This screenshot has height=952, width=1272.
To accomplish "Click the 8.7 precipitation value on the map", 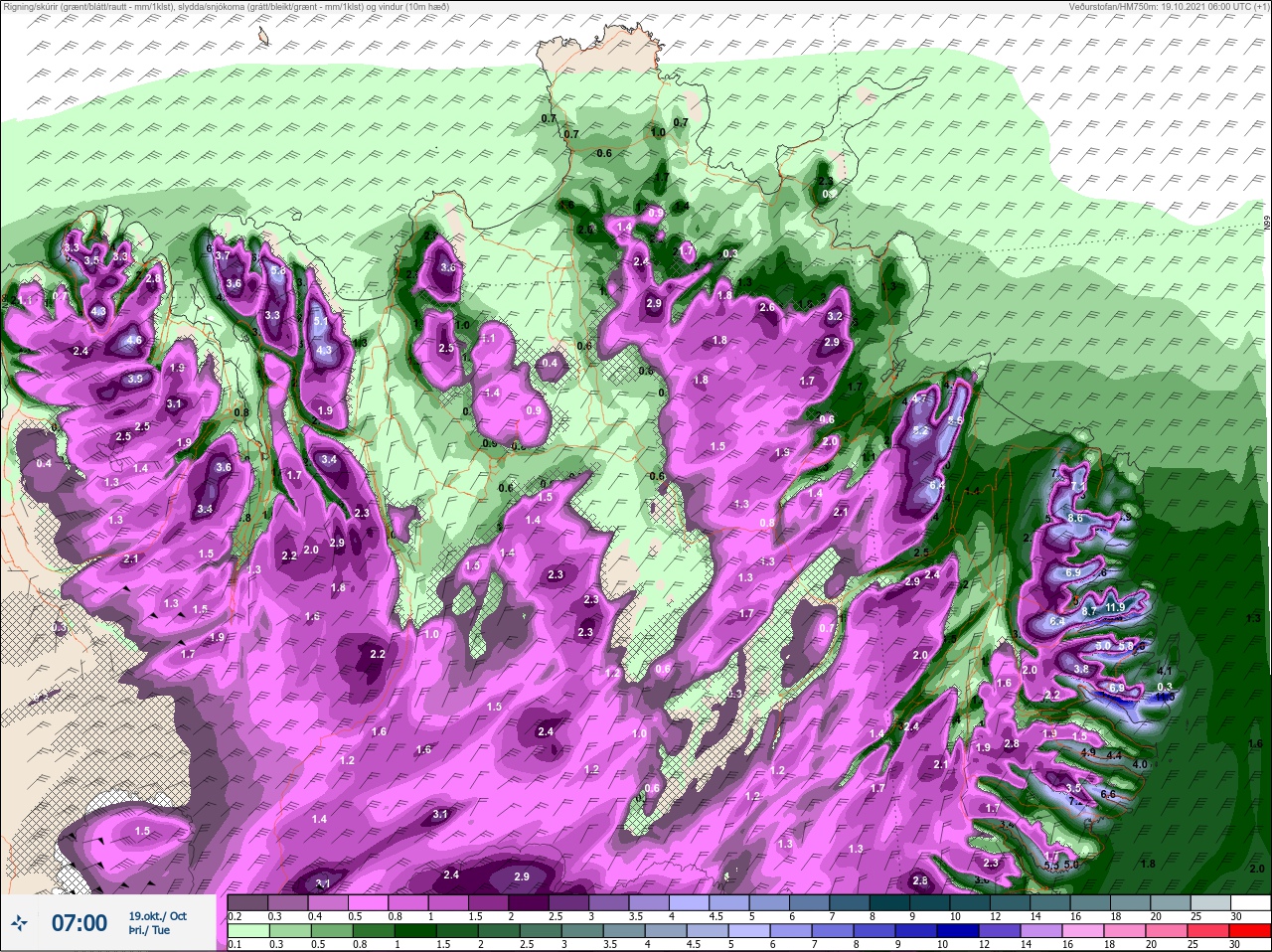I will 1088,610.
